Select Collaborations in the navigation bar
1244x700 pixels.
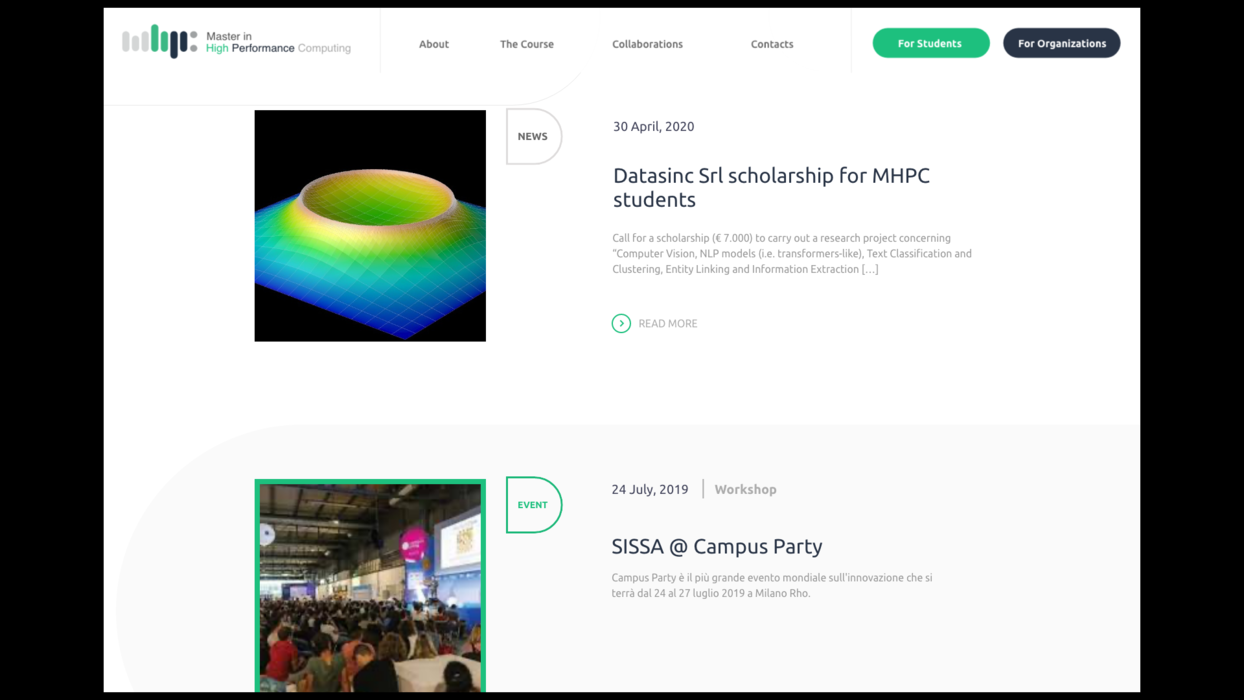pos(647,44)
